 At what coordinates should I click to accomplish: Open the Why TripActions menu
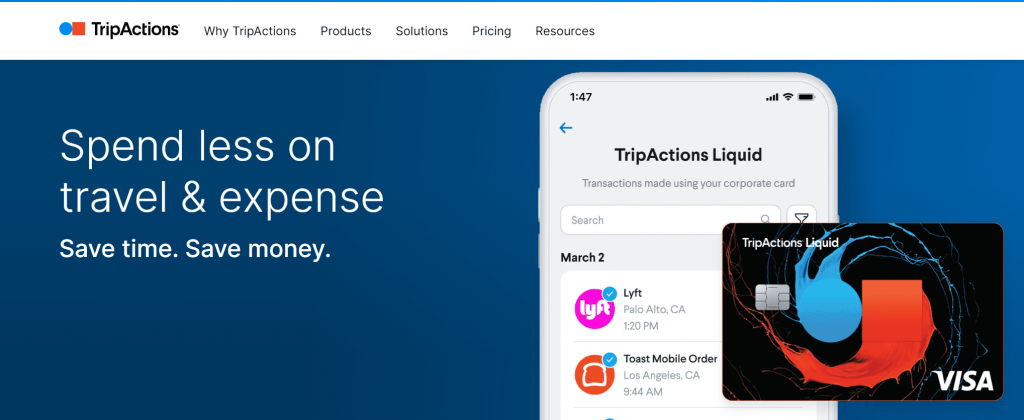[250, 31]
